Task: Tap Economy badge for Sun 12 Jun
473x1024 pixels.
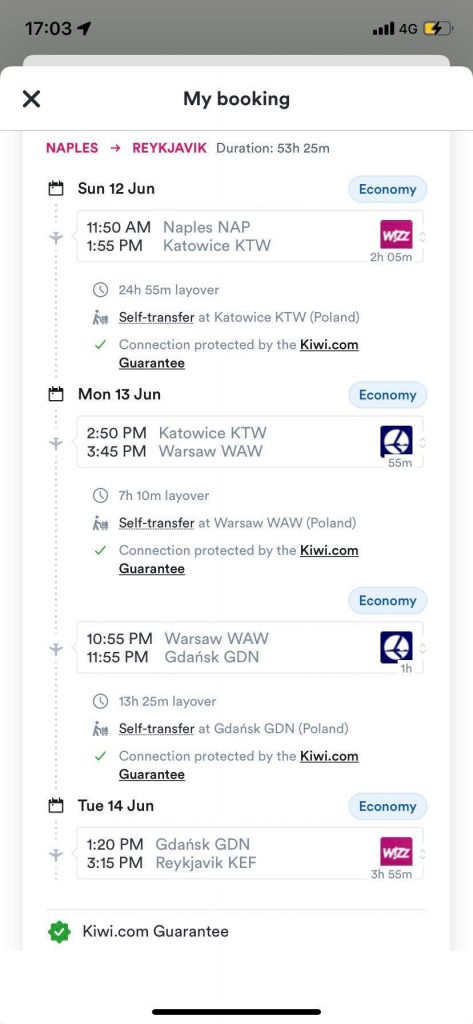Action: 387,189
